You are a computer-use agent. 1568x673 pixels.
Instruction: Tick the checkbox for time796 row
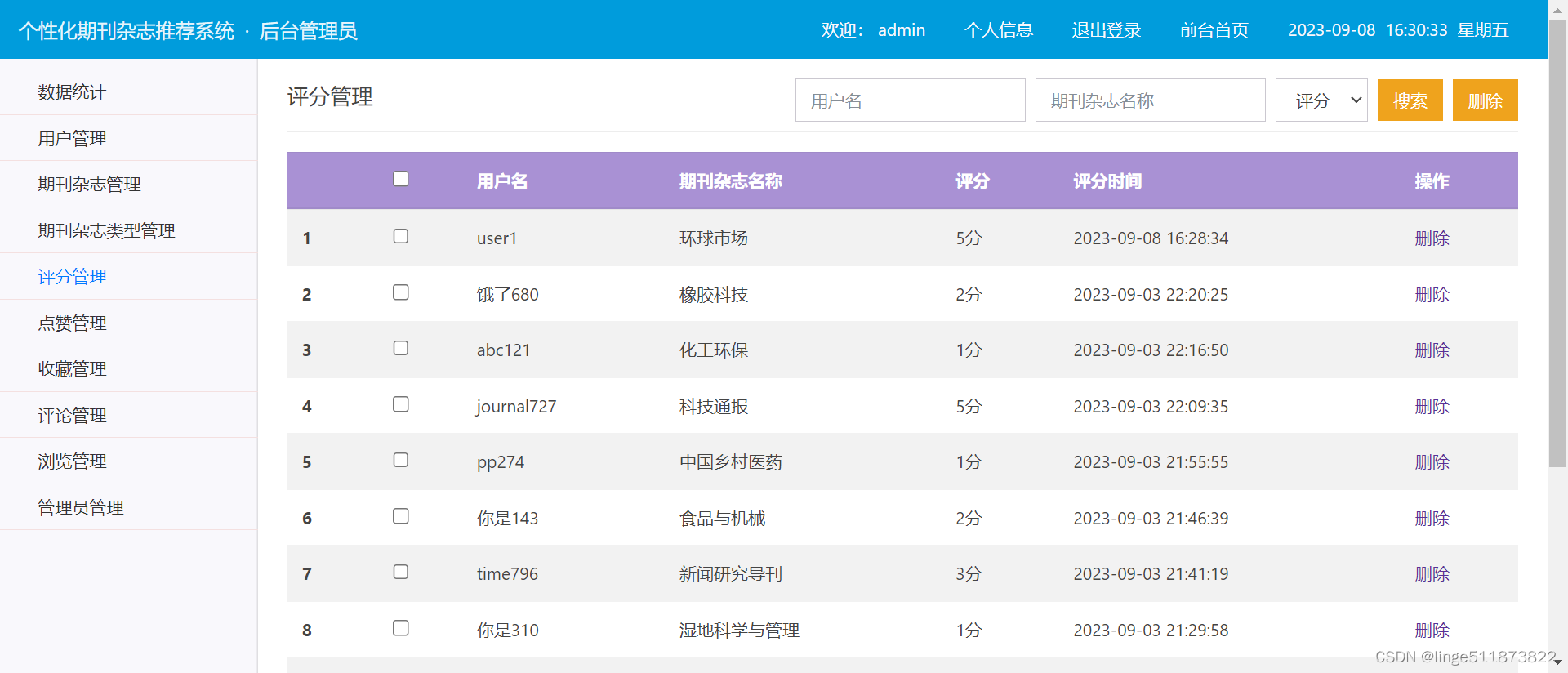pos(400,572)
